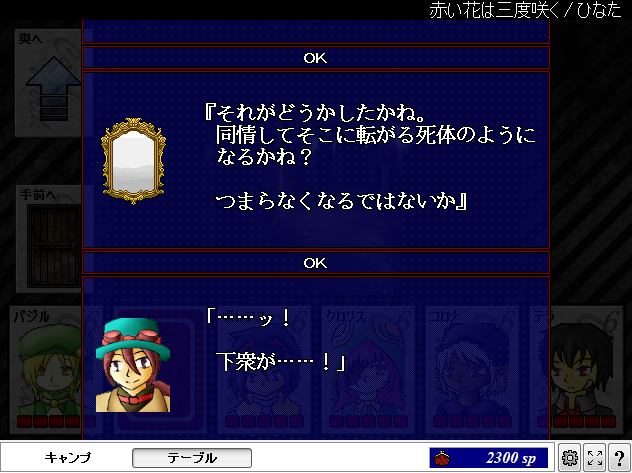Select the バジル character card
The width and height of the screenshot is (632, 473).
(46, 369)
